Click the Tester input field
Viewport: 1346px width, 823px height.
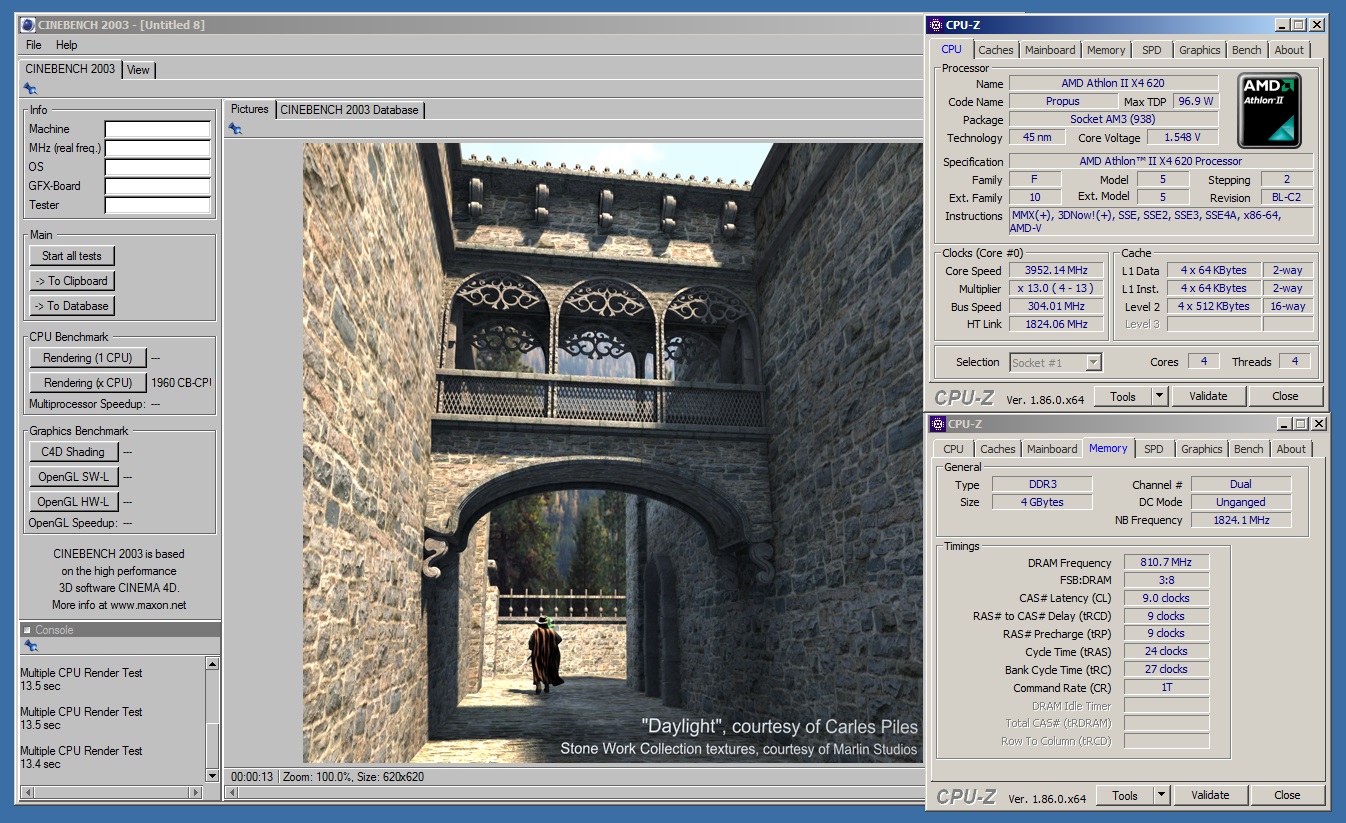(x=158, y=205)
